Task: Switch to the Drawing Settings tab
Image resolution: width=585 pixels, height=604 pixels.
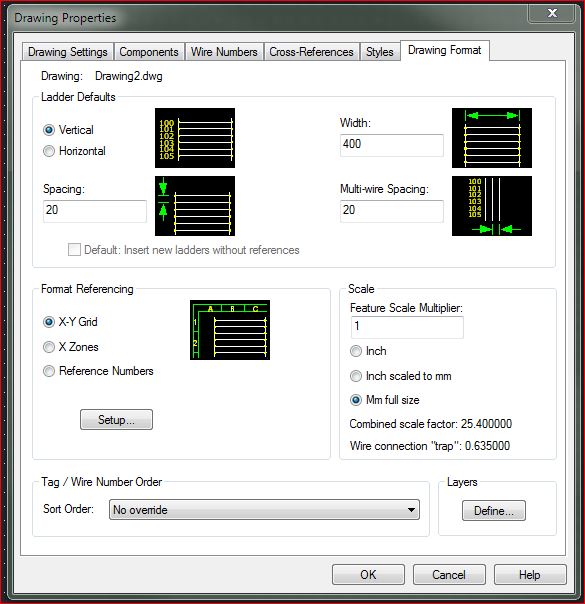Action: (x=68, y=52)
